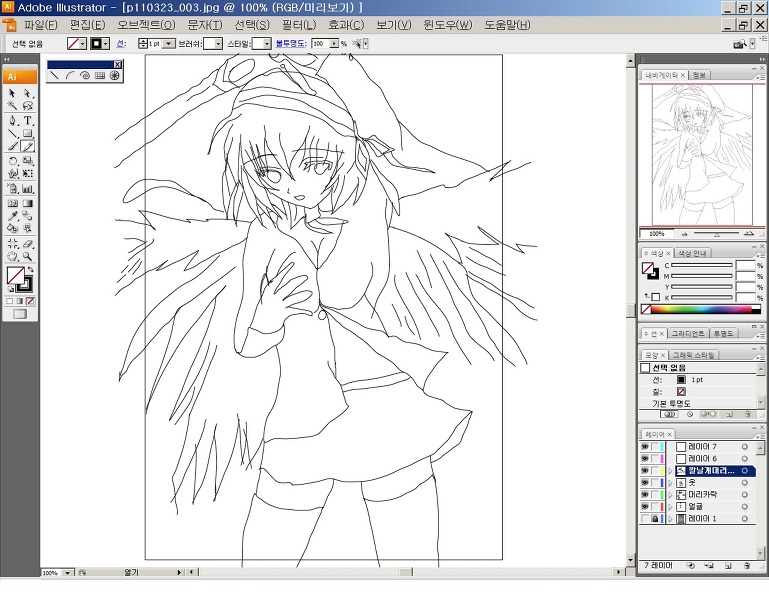Toggle lock box for 얼굴 layer

[655, 506]
